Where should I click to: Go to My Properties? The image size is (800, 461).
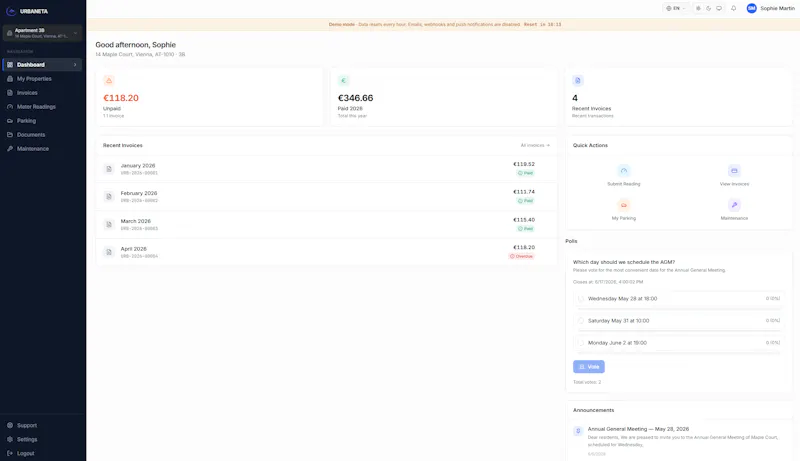point(42,79)
